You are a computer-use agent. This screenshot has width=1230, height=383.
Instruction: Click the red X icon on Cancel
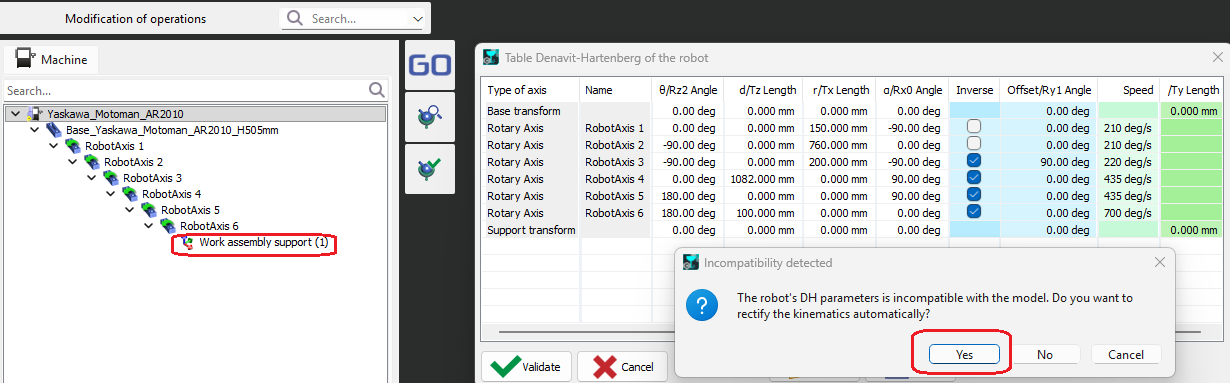click(x=605, y=367)
